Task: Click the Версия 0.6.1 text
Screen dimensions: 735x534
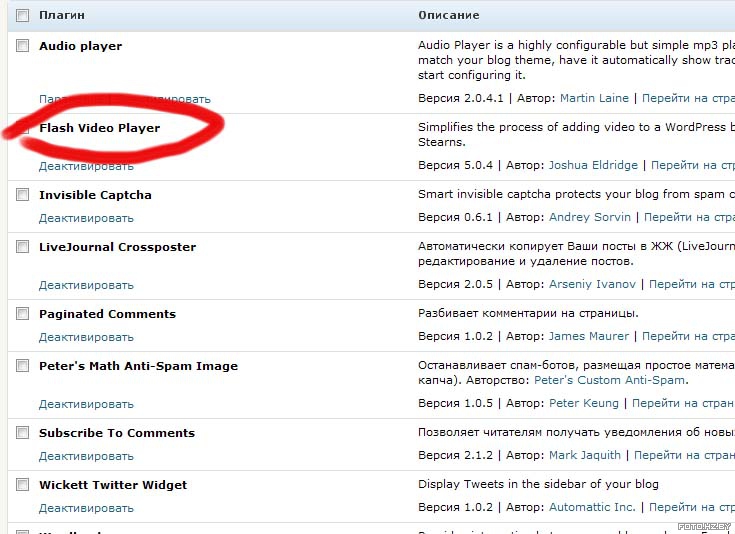Action: (455, 218)
